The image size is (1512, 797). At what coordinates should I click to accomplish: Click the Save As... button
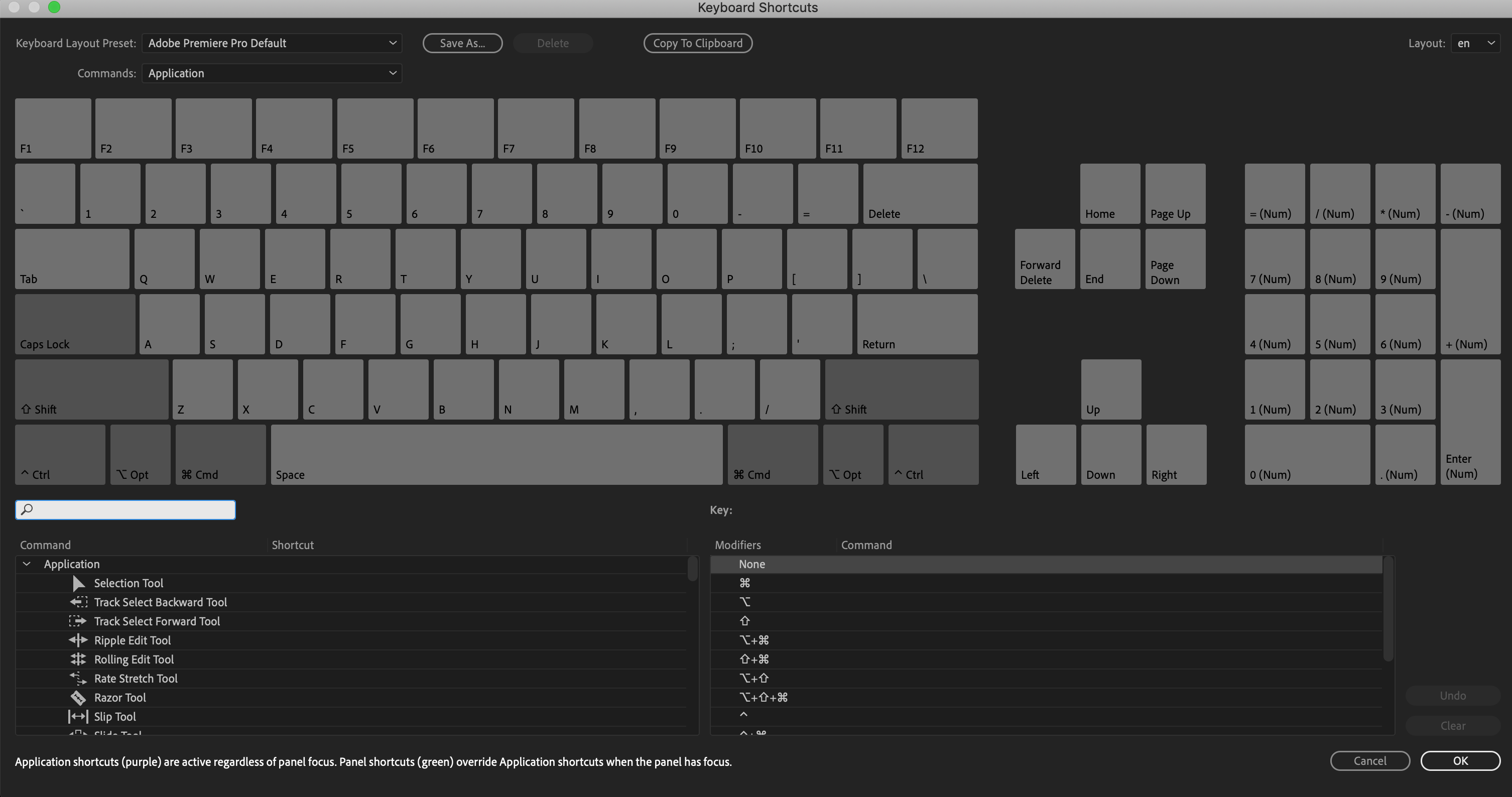462,44
